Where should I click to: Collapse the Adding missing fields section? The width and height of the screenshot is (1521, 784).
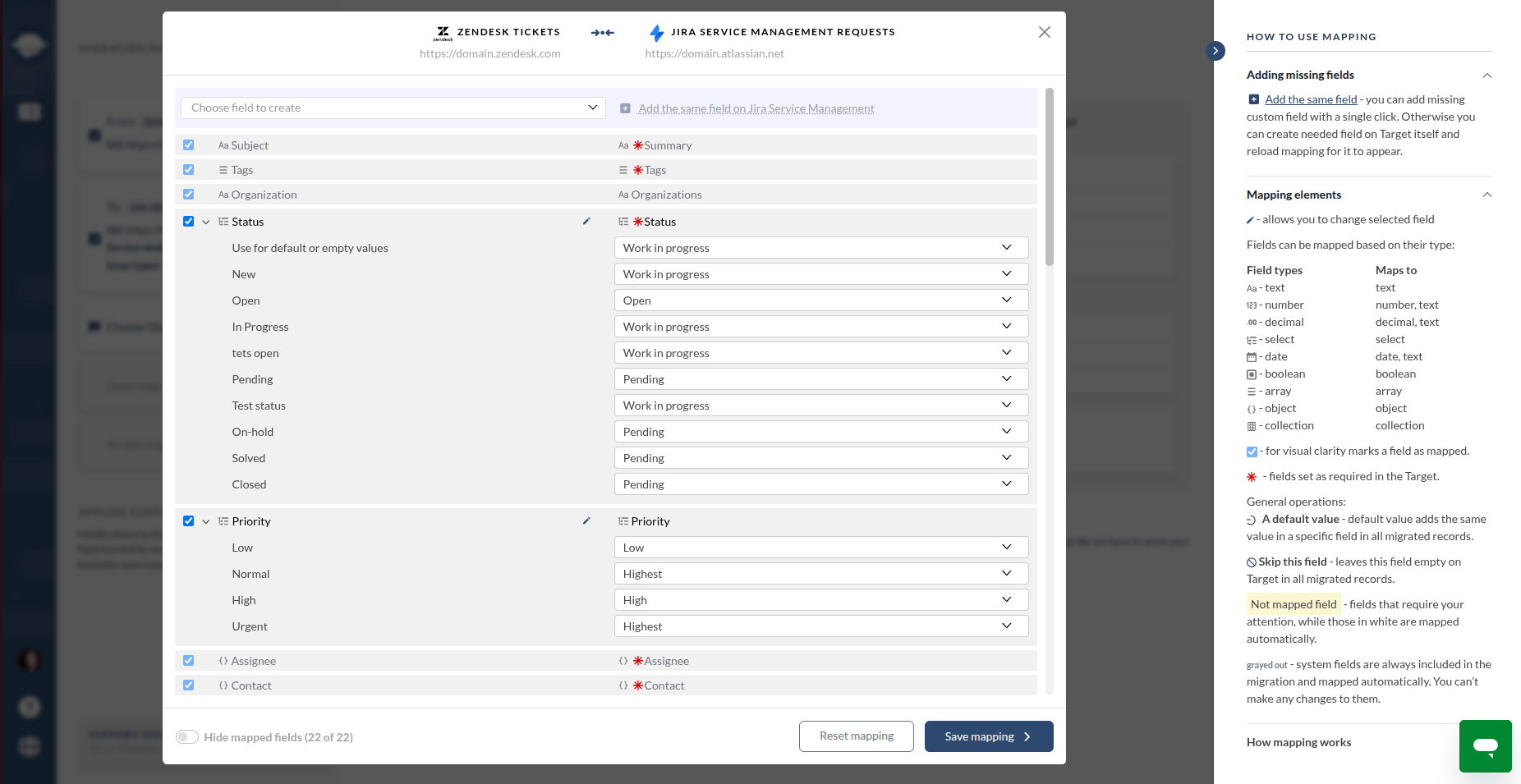click(x=1487, y=75)
